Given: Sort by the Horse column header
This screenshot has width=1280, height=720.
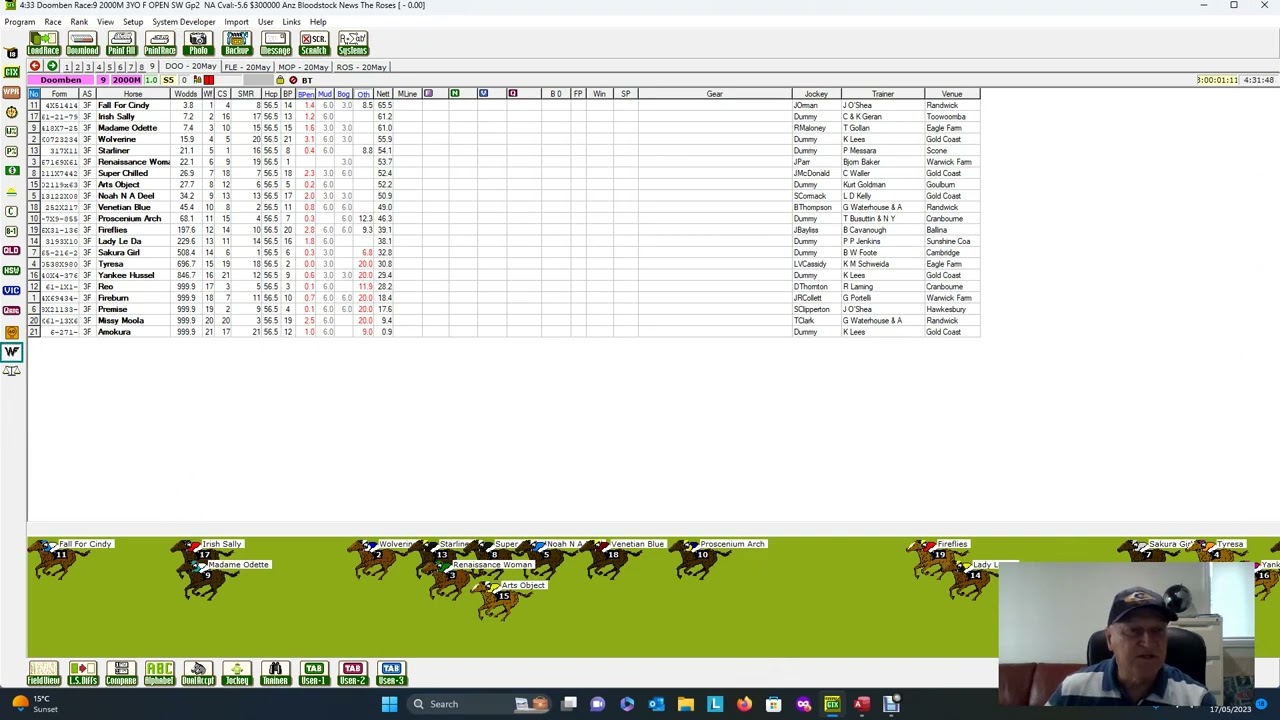Looking at the screenshot, I should coord(133,94).
